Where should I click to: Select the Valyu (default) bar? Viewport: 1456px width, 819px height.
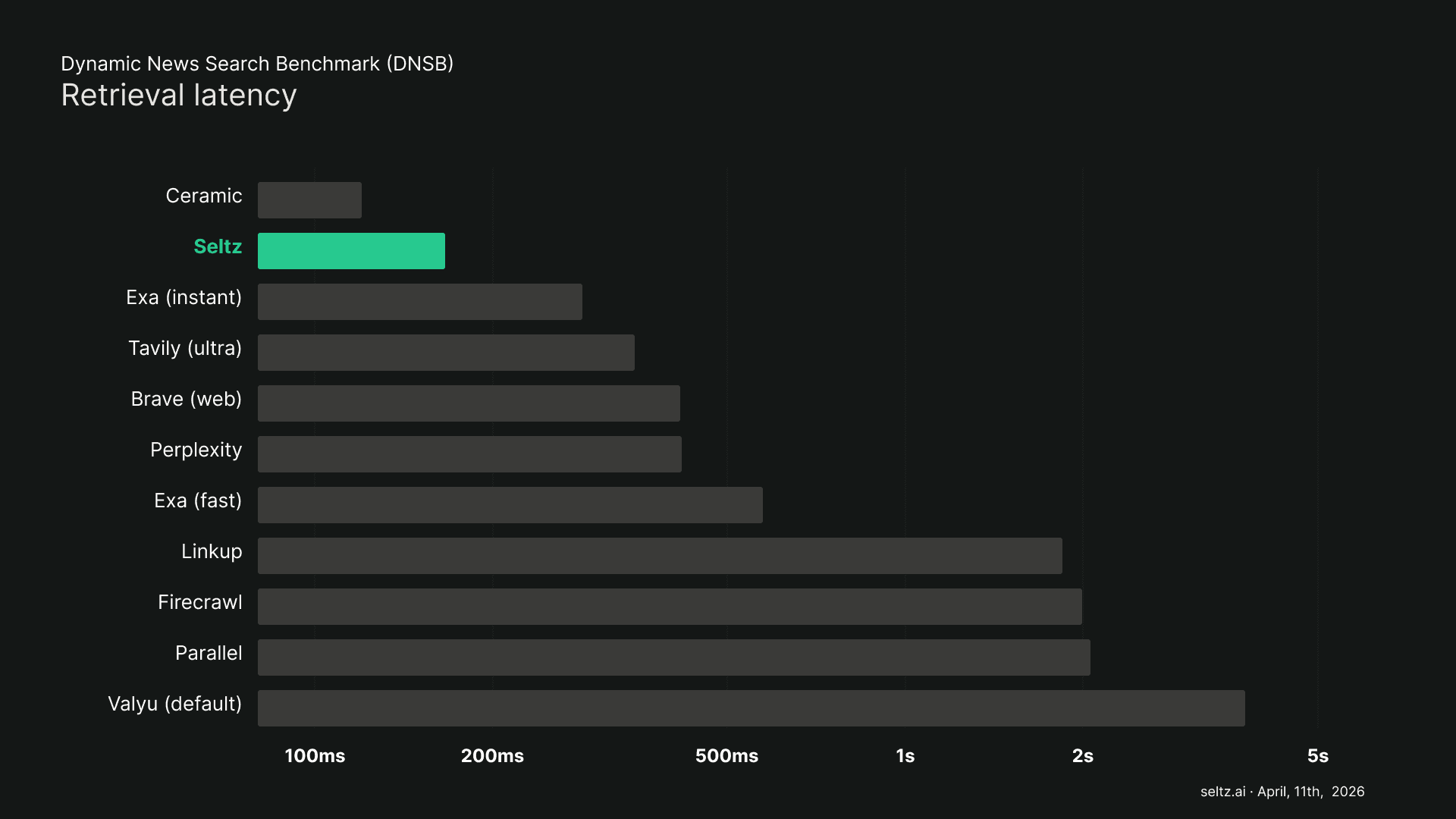tap(751, 708)
